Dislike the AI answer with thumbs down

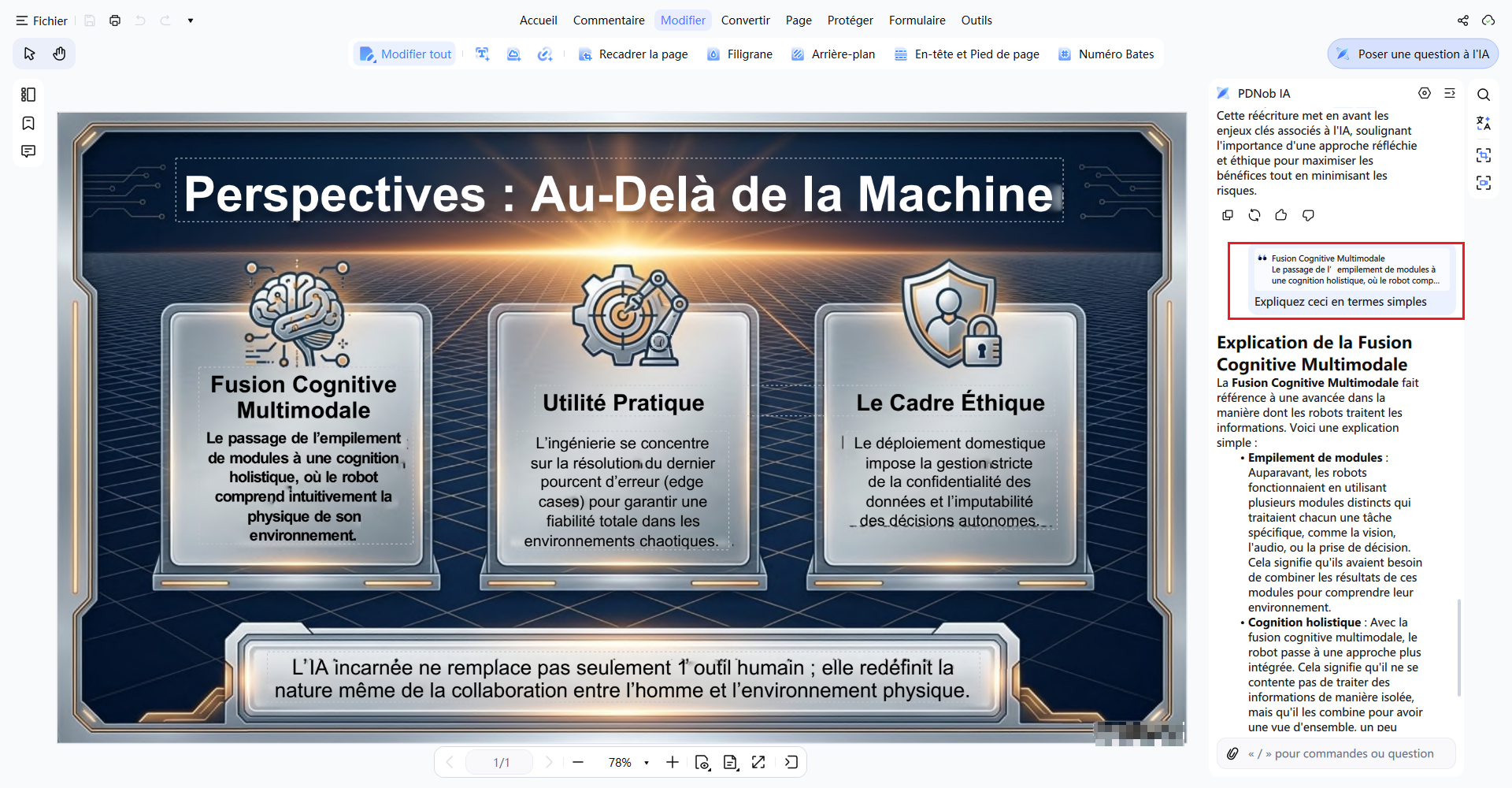[x=1308, y=215]
